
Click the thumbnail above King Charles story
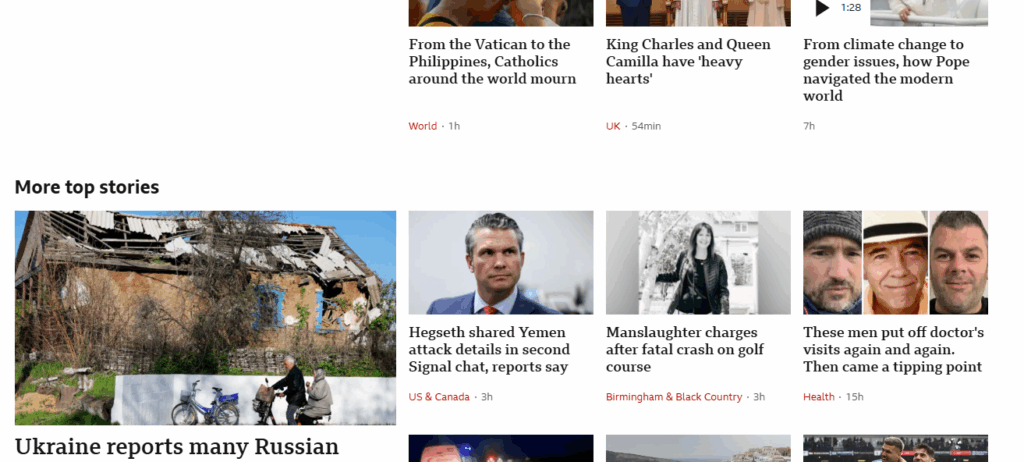[x=698, y=13]
